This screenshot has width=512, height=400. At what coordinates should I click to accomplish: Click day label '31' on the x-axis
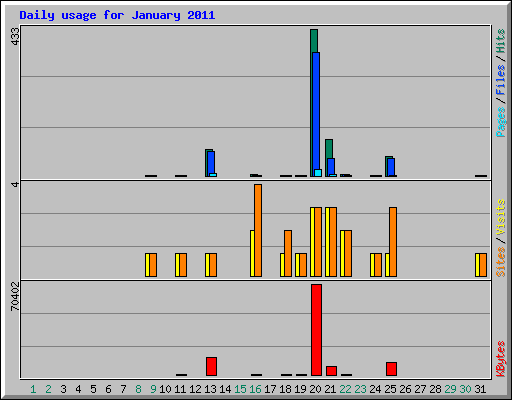pyautogui.click(x=480, y=389)
